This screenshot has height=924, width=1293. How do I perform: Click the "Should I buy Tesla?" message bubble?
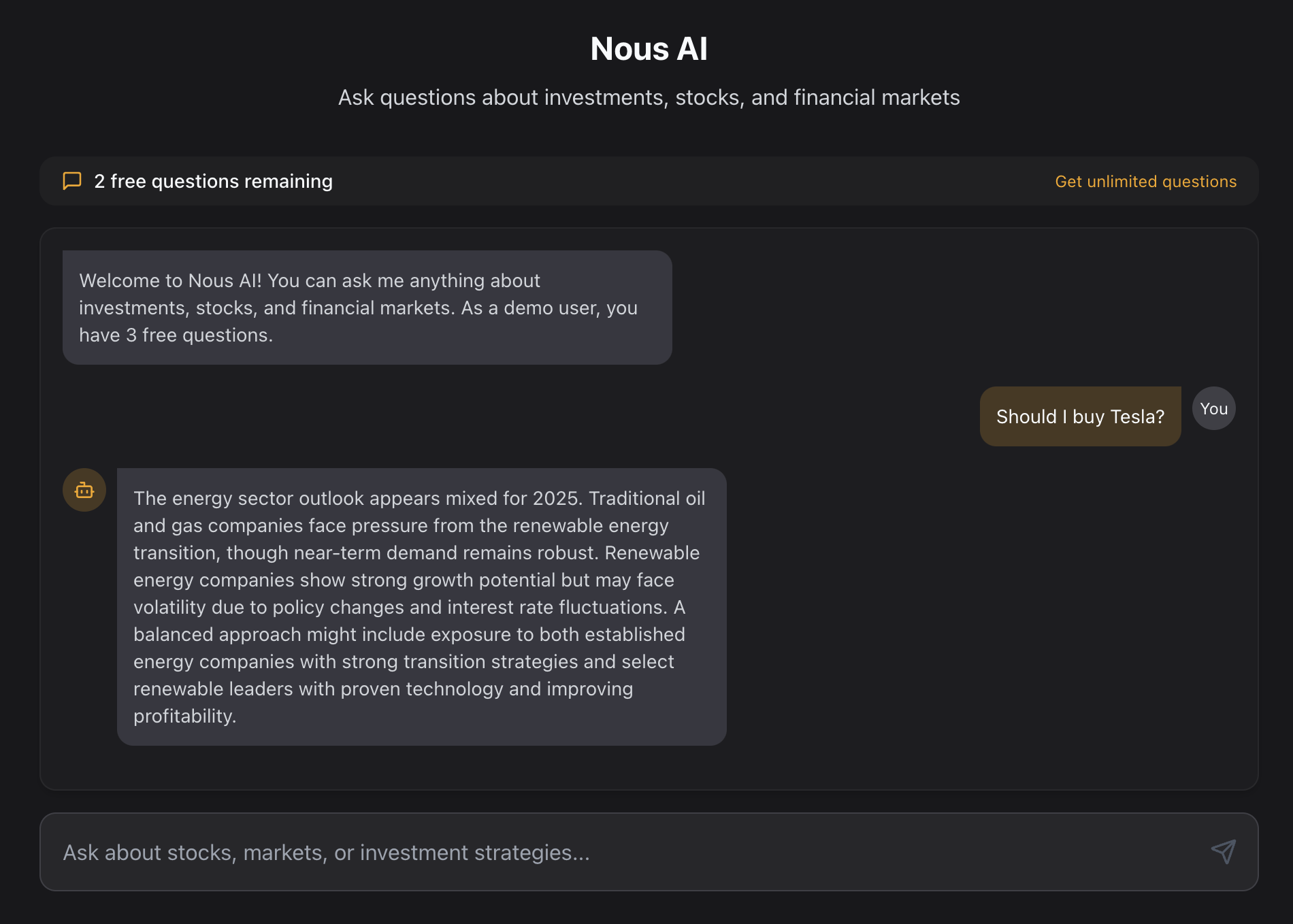(1080, 416)
